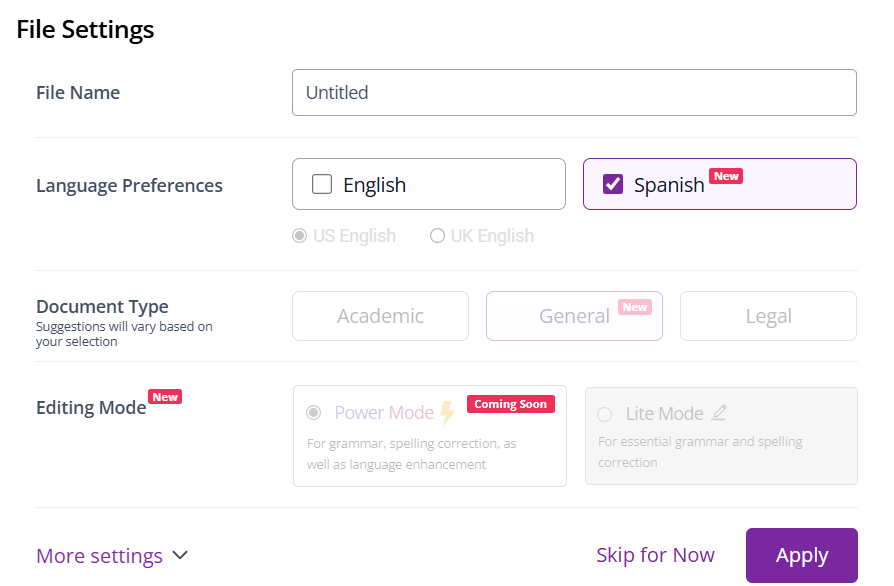Select the UK English radio button

coord(437,235)
